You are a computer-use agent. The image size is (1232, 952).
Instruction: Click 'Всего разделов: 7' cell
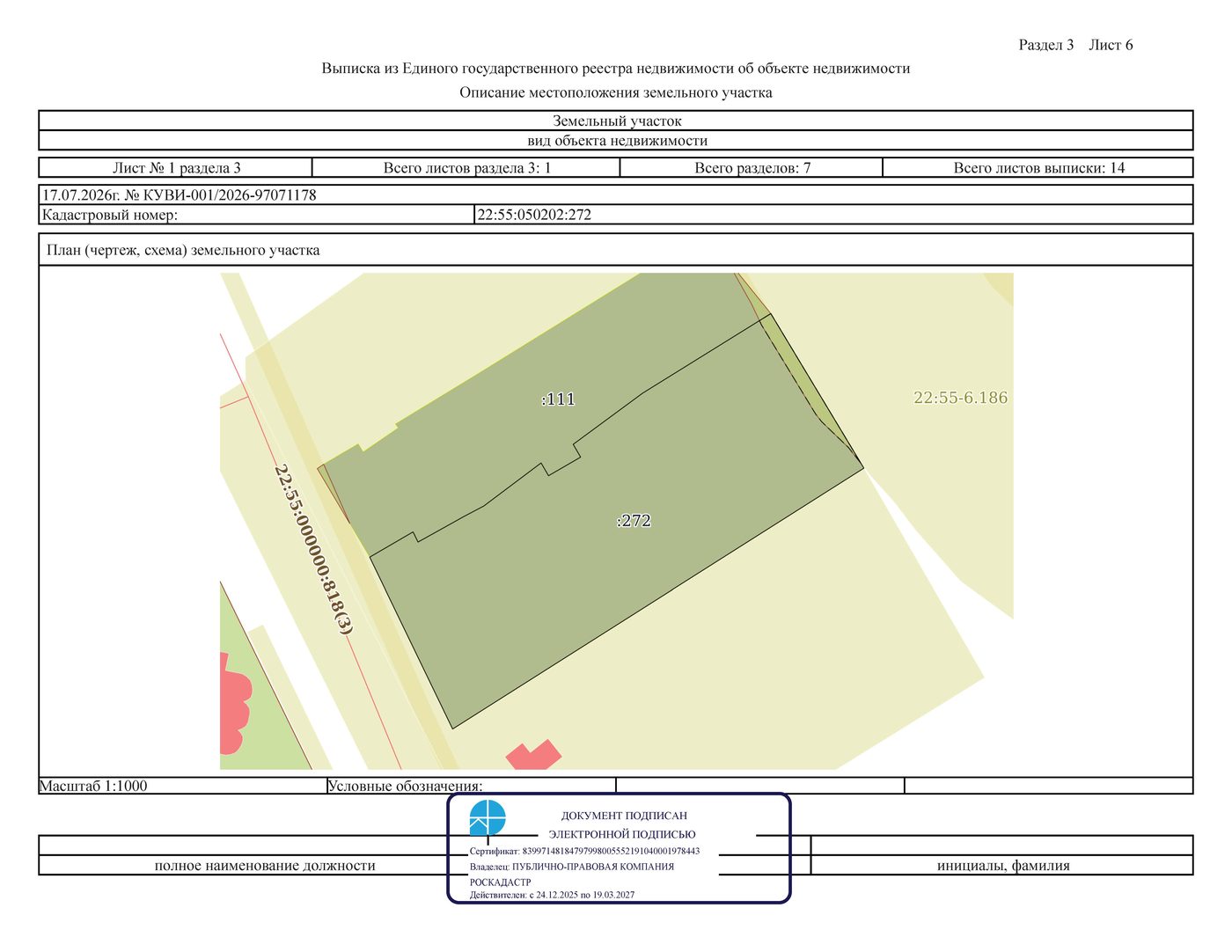pyautogui.click(x=752, y=168)
